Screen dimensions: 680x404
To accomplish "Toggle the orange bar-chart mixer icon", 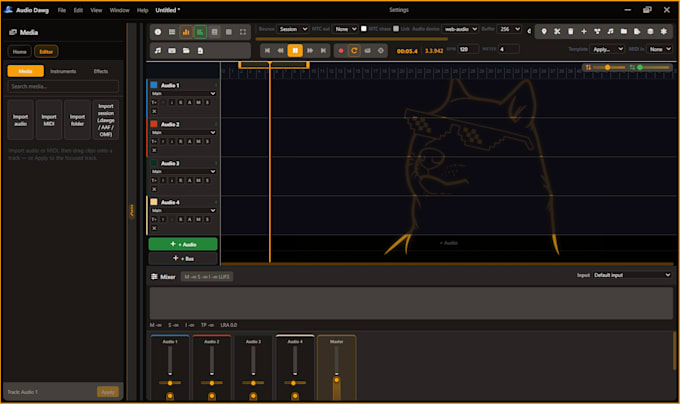I will point(186,32).
